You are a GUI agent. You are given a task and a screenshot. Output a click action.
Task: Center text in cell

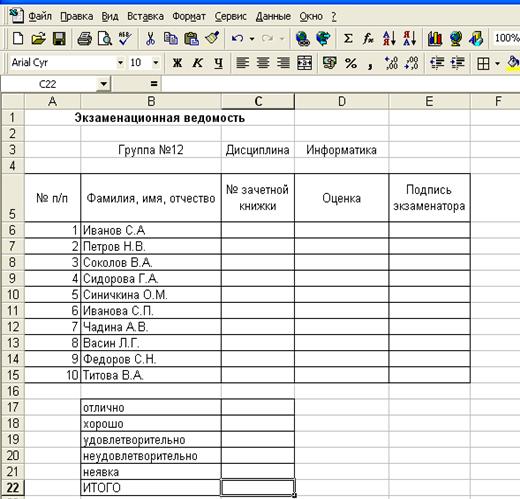click(x=263, y=63)
